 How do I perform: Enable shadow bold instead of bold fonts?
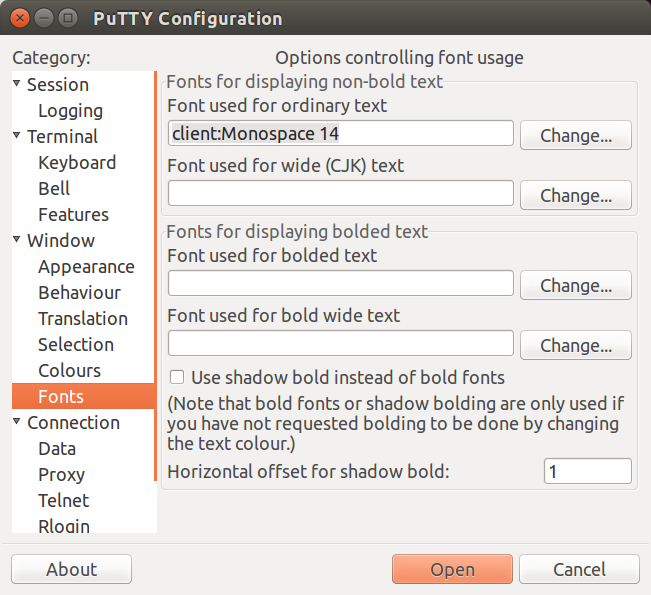(177, 377)
